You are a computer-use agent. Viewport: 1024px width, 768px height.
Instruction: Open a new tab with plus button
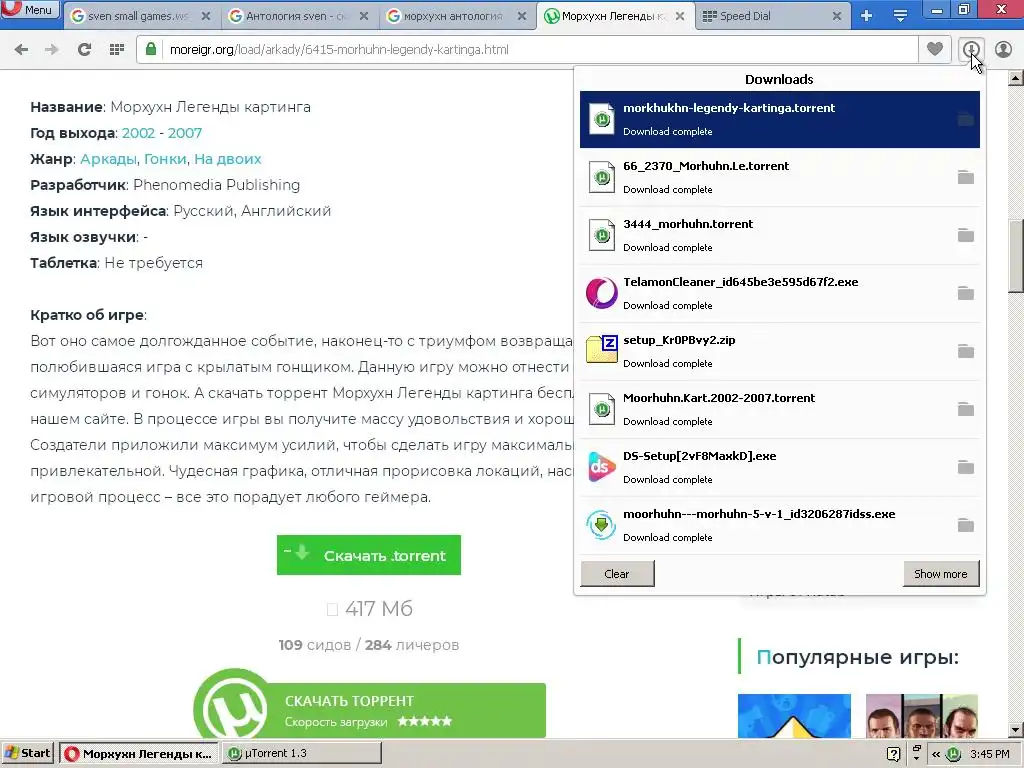pyautogui.click(x=867, y=16)
